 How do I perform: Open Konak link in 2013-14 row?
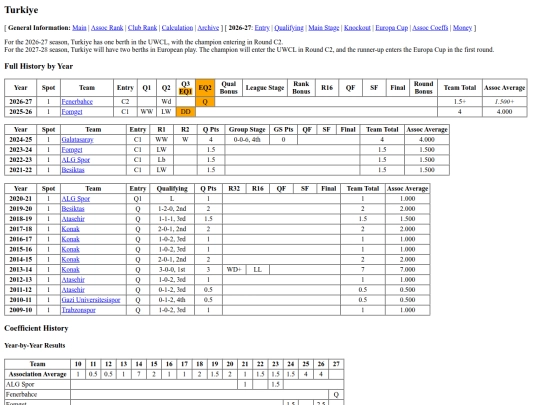tap(71, 269)
